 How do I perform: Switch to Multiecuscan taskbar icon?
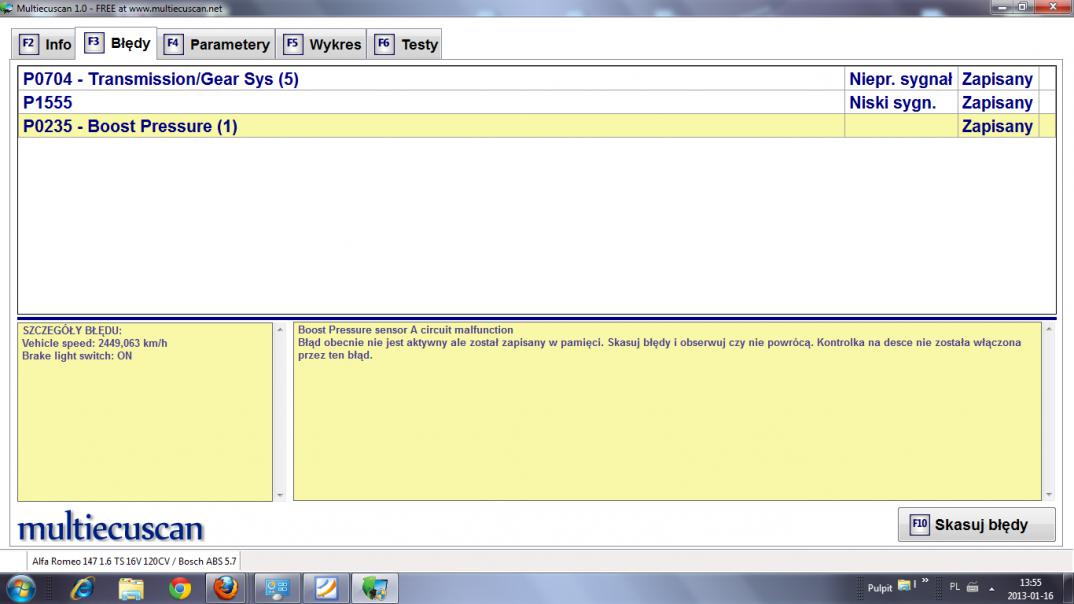pos(375,588)
